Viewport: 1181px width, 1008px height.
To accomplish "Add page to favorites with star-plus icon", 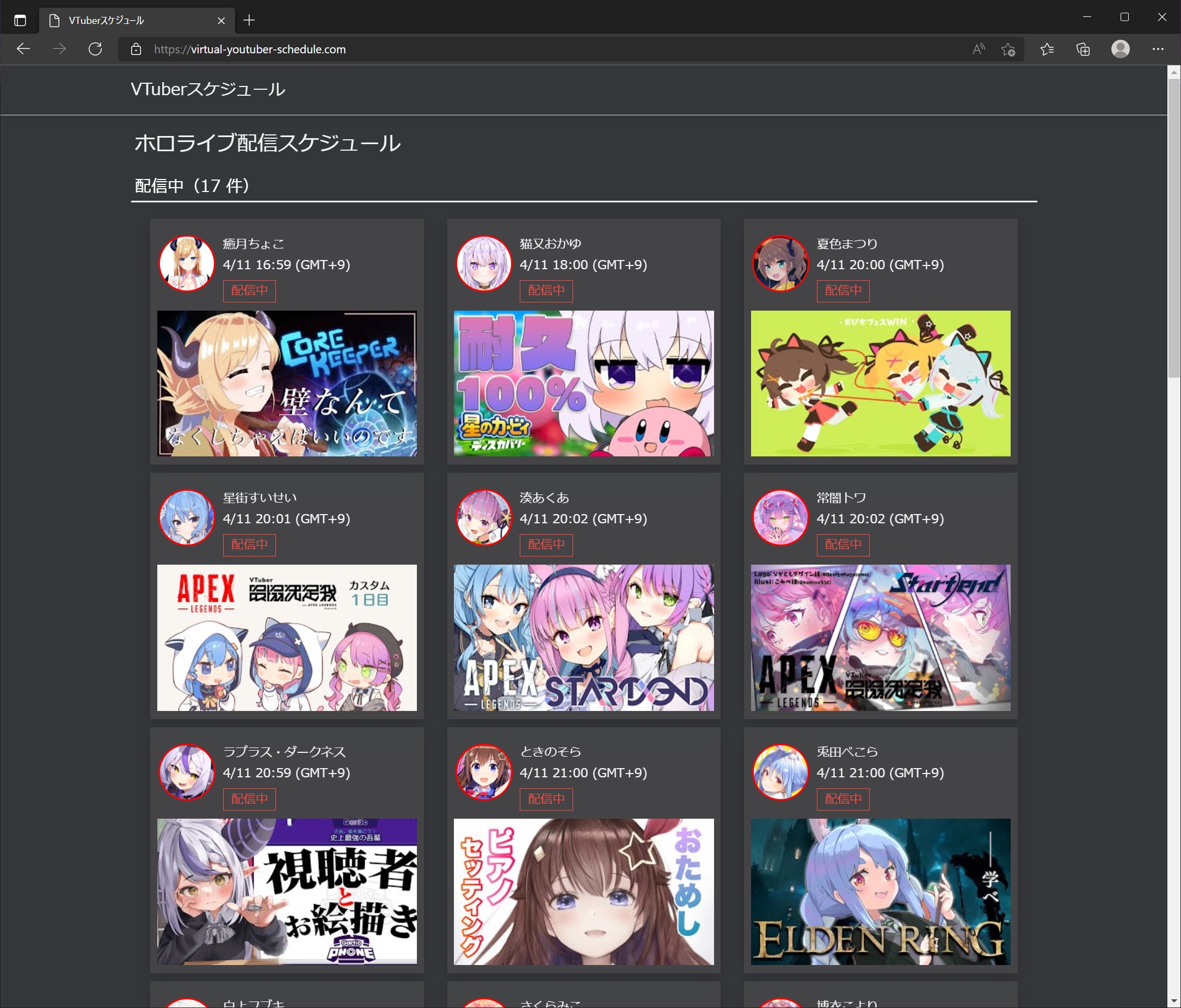I will (x=1008, y=50).
